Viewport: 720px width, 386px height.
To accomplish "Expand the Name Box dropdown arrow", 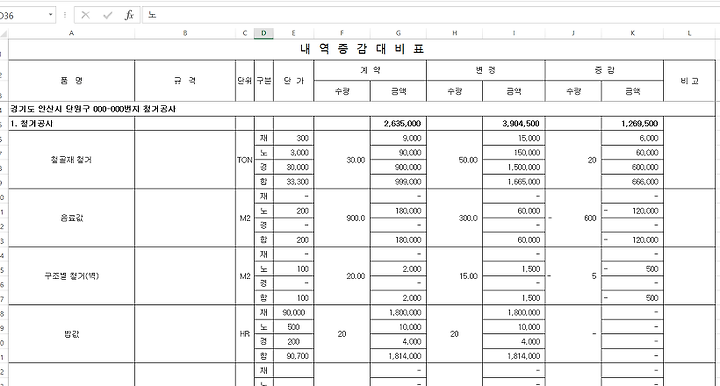I will coord(51,15).
